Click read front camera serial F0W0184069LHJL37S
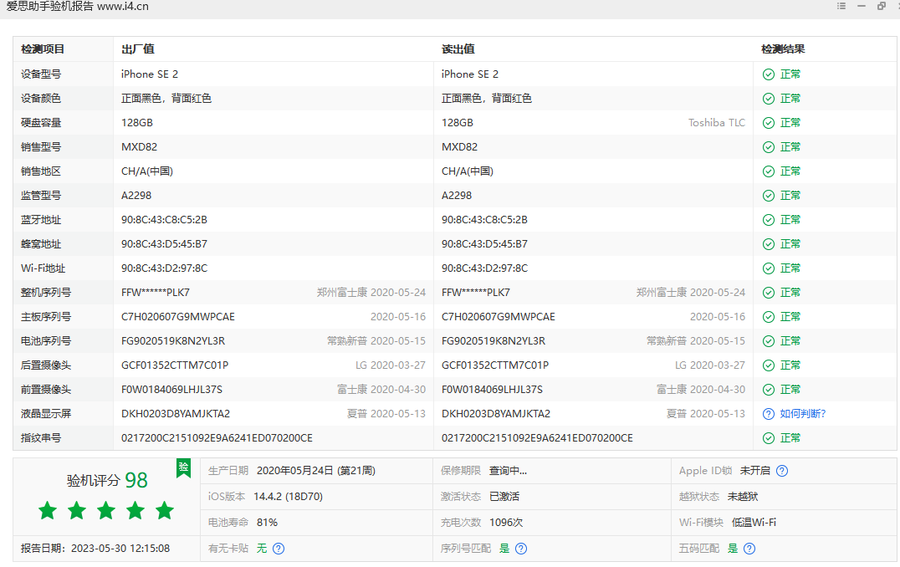The width and height of the screenshot is (900, 567). [492, 390]
